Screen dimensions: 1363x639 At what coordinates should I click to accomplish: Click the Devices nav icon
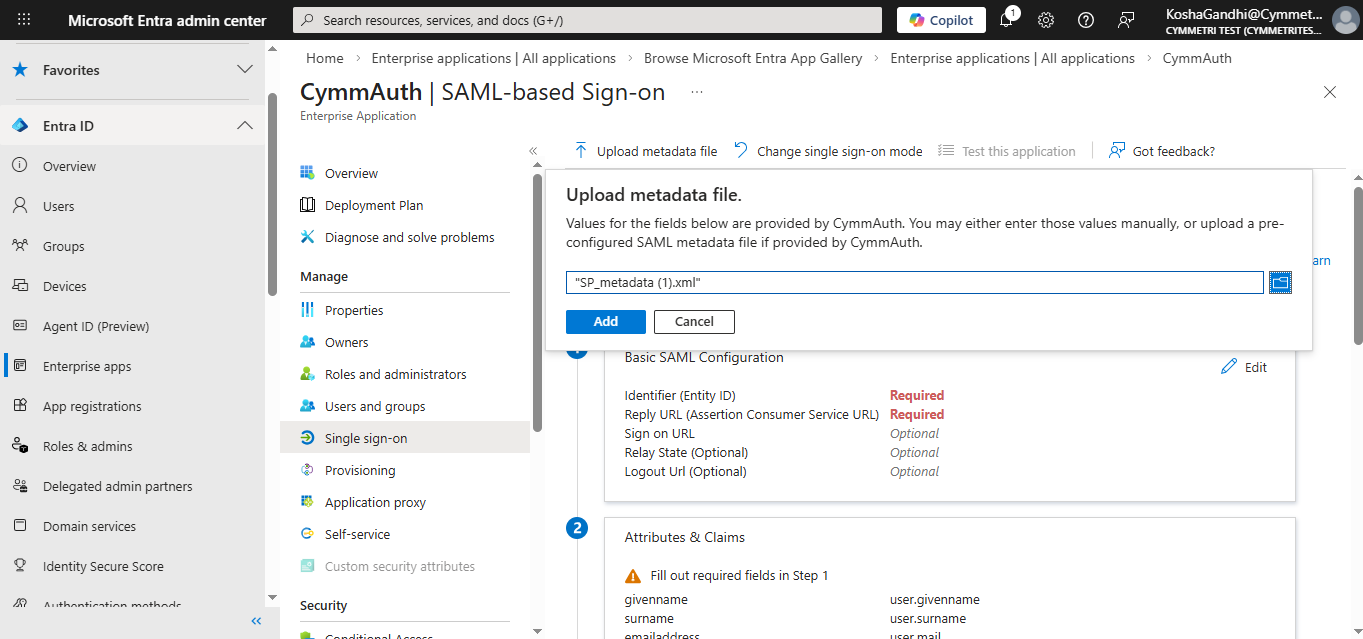point(20,286)
